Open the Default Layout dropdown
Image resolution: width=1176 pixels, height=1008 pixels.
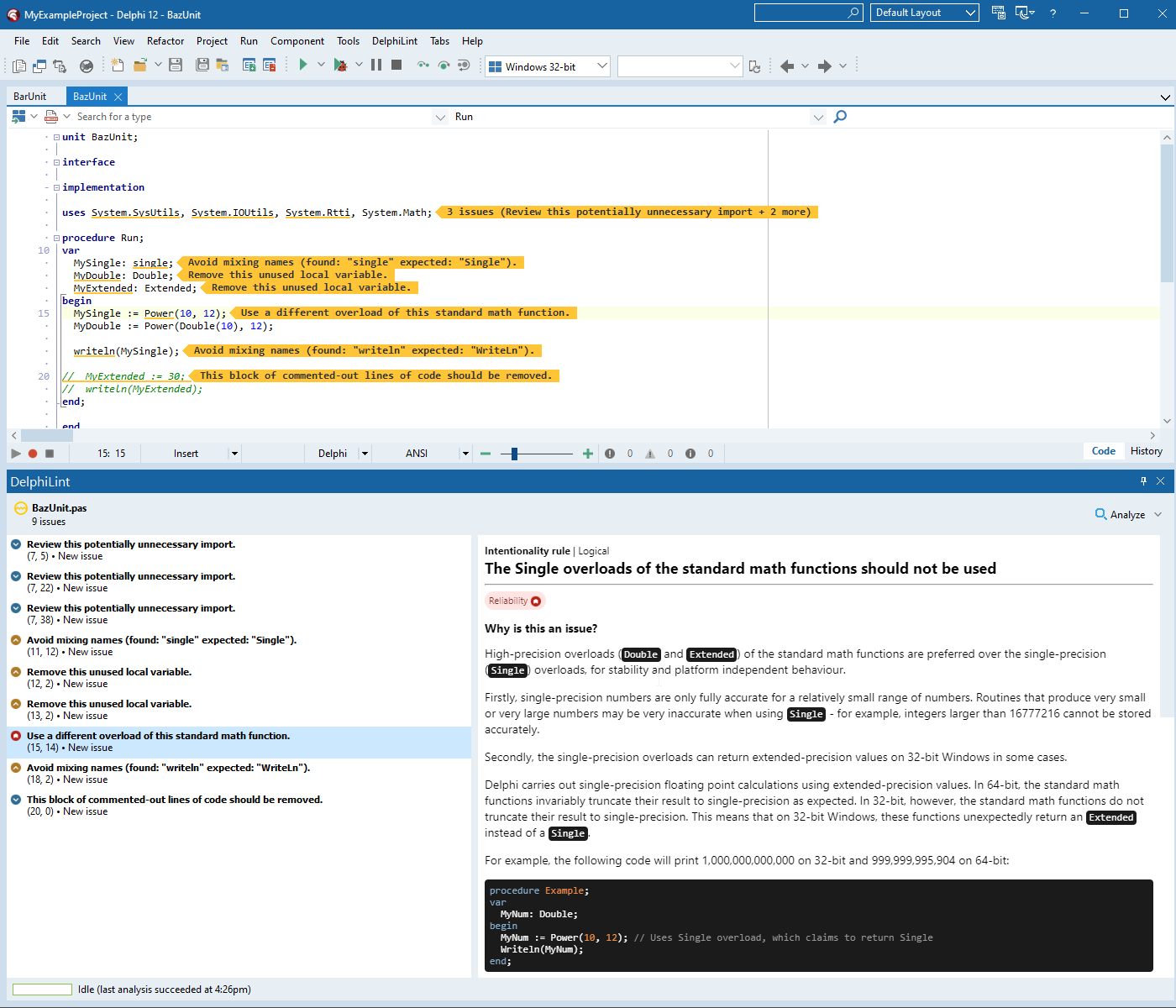coord(925,13)
